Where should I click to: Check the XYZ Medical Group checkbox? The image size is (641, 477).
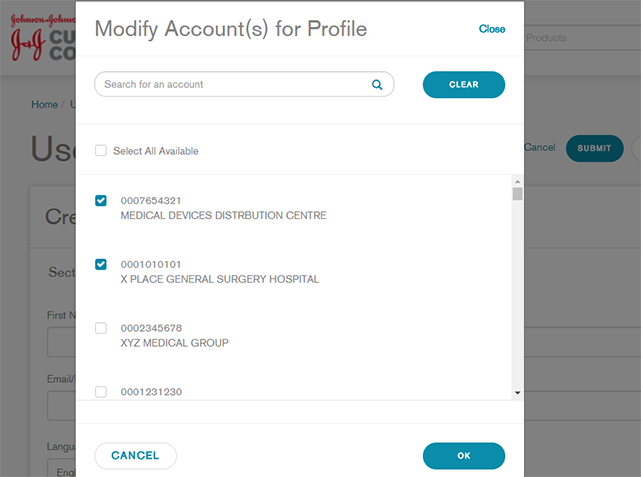(x=100, y=328)
